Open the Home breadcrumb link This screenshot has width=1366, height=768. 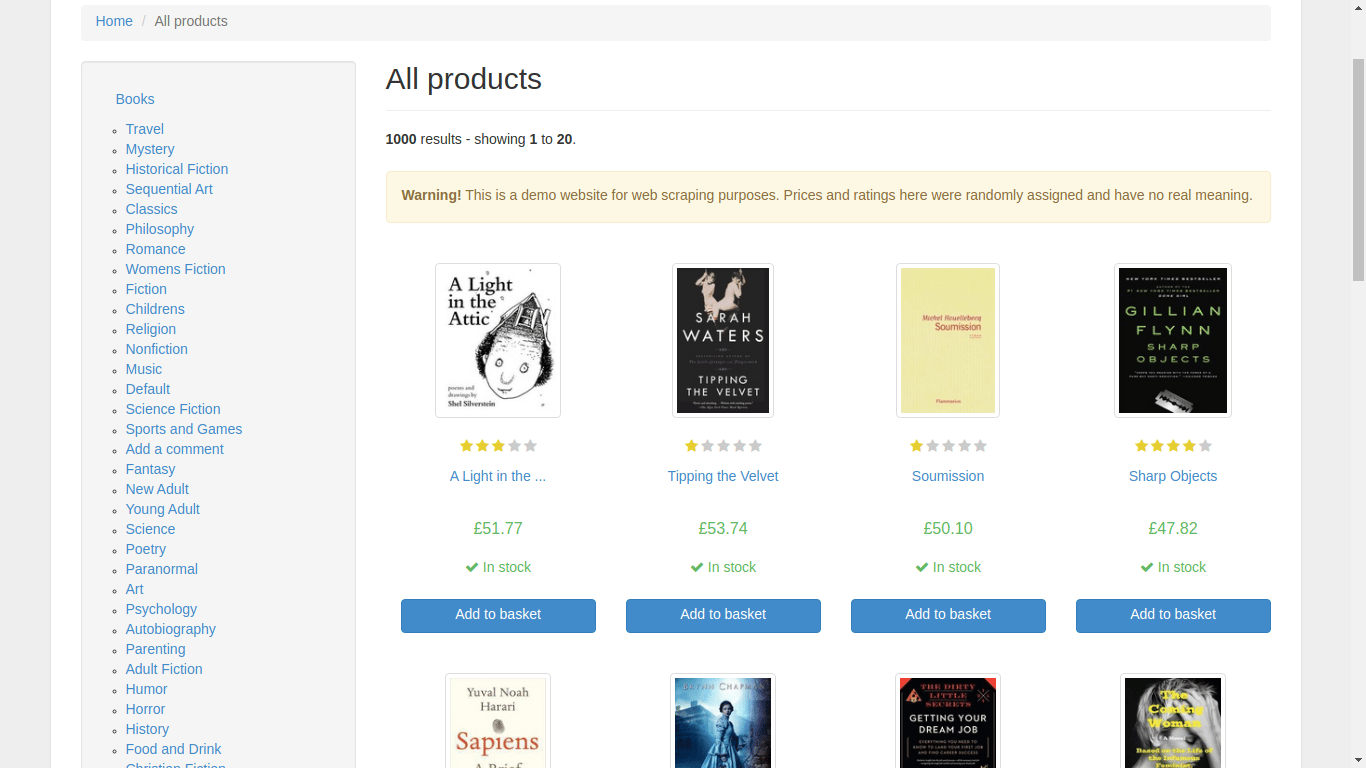coord(114,21)
